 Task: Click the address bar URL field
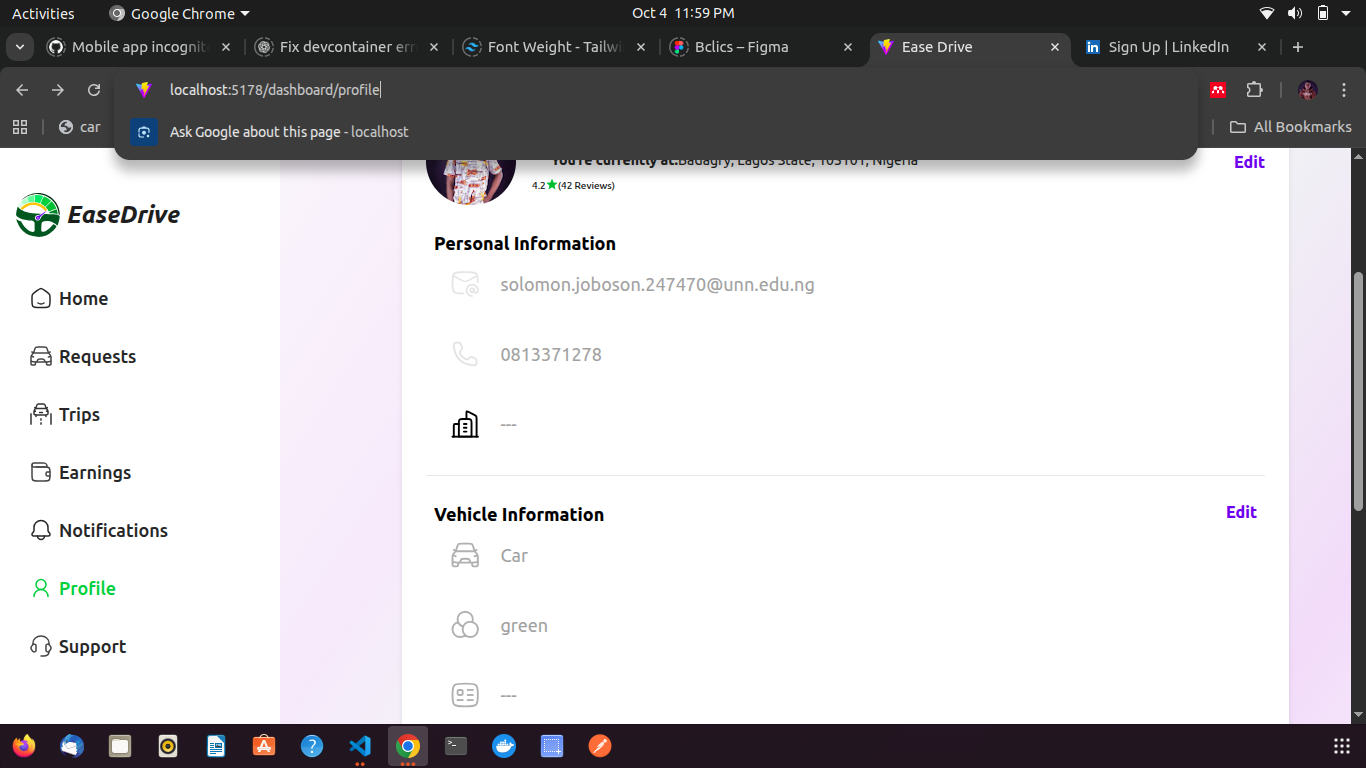(x=655, y=90)
